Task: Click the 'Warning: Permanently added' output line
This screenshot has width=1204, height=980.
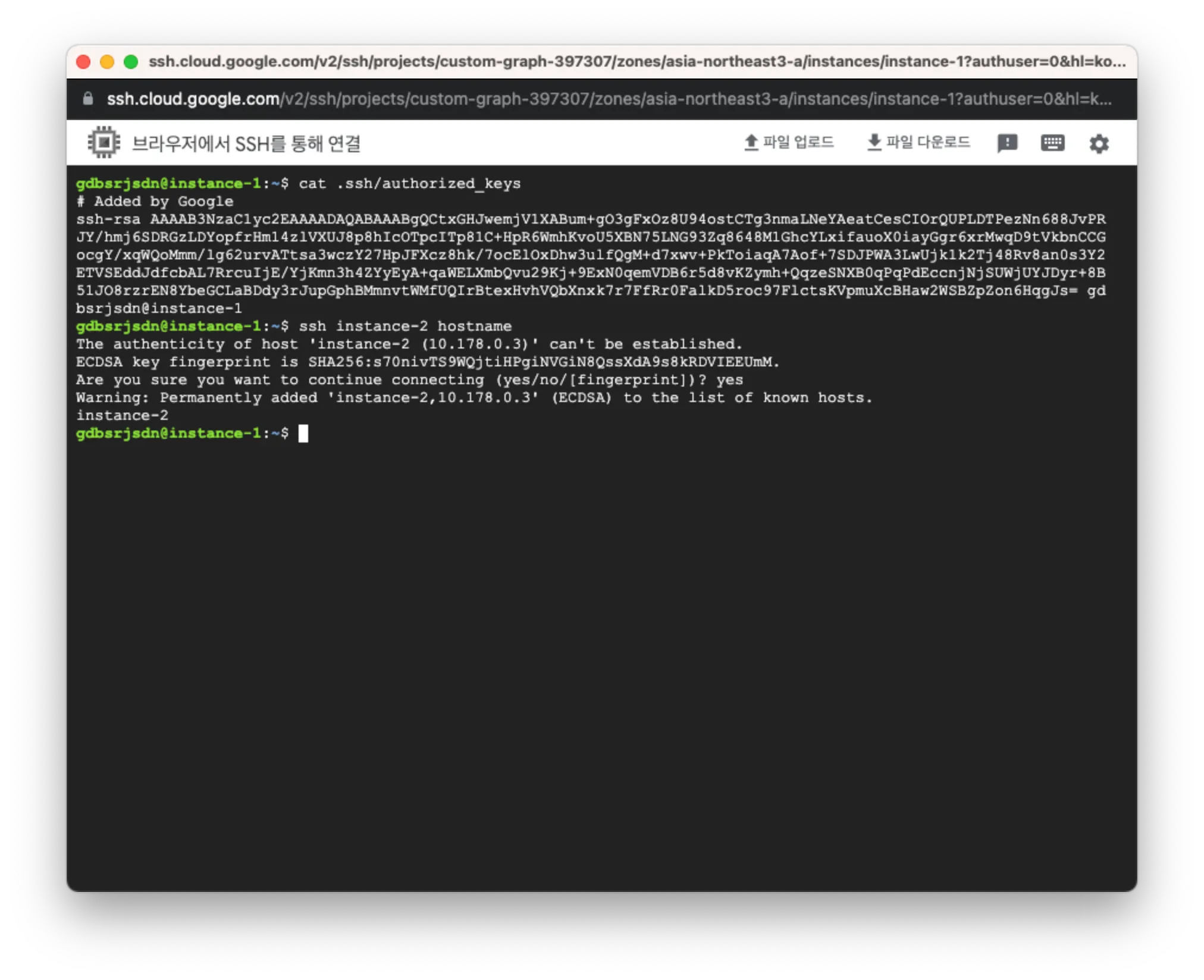Action: 474,398
